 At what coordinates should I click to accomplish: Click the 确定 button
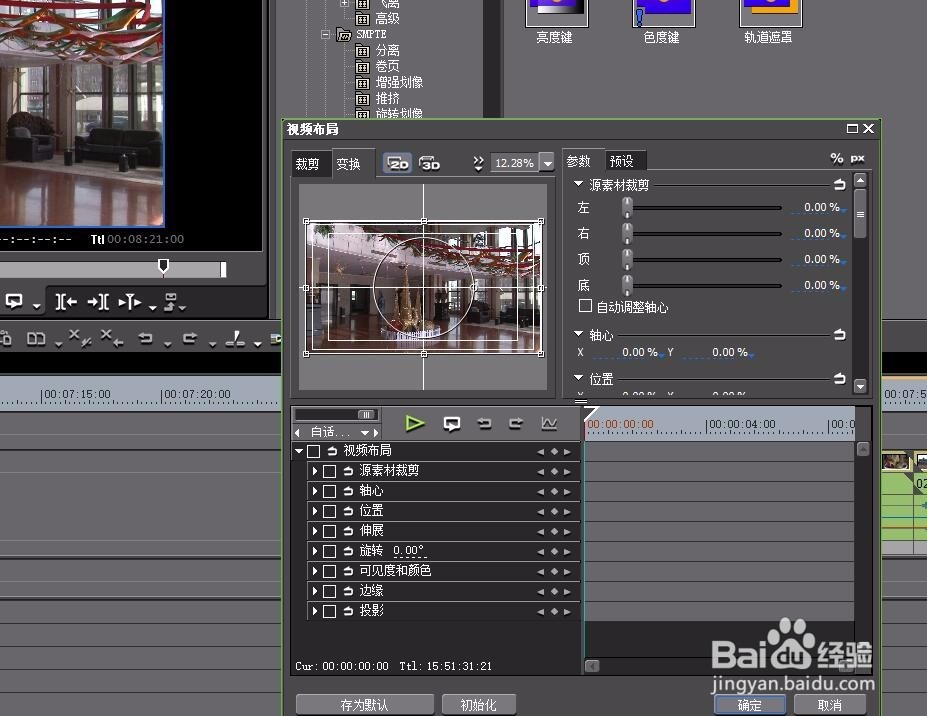pos(749,705)
